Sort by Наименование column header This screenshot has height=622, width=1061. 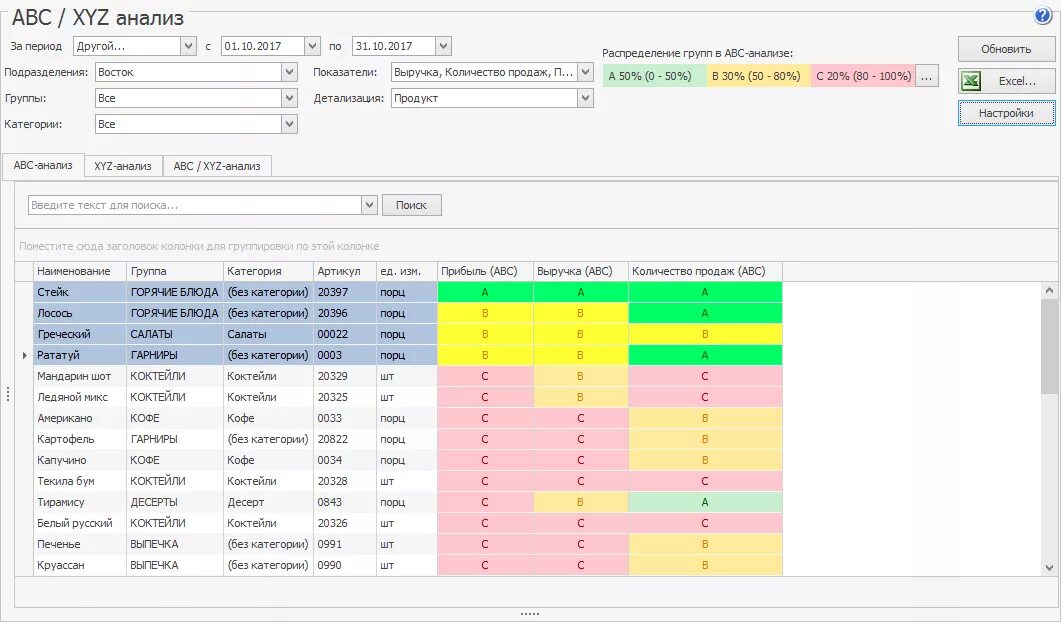[x=80, y=271]
